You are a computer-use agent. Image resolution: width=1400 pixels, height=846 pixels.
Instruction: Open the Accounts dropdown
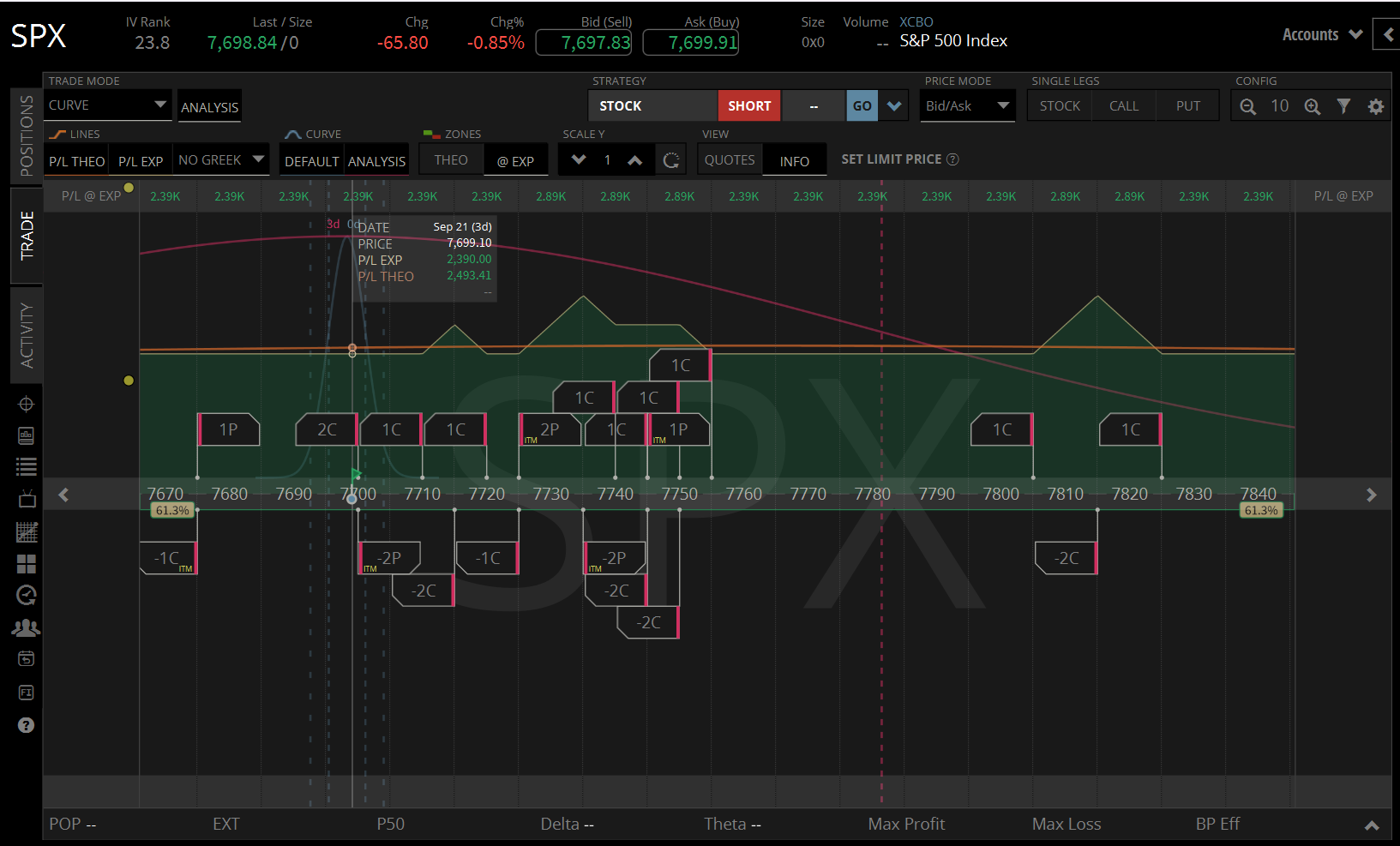click(x=1322, y=35)
